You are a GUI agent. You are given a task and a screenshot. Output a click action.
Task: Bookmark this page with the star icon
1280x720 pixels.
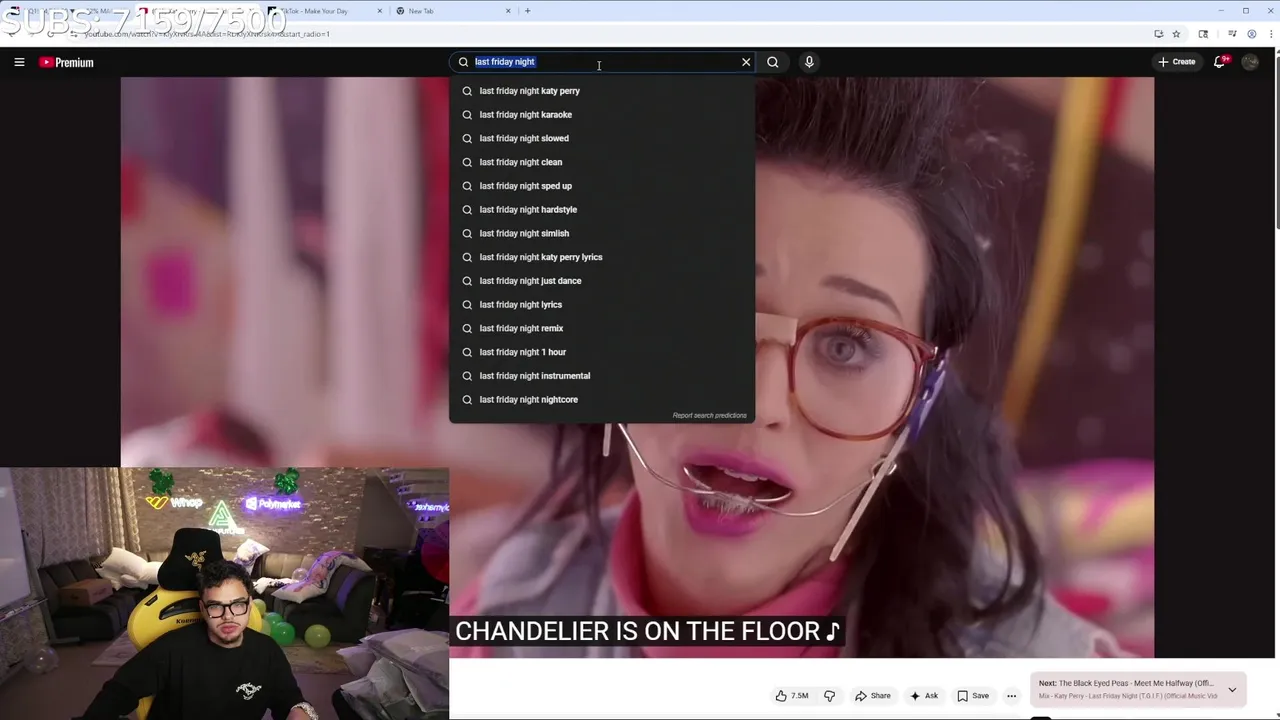point(1176,34)
